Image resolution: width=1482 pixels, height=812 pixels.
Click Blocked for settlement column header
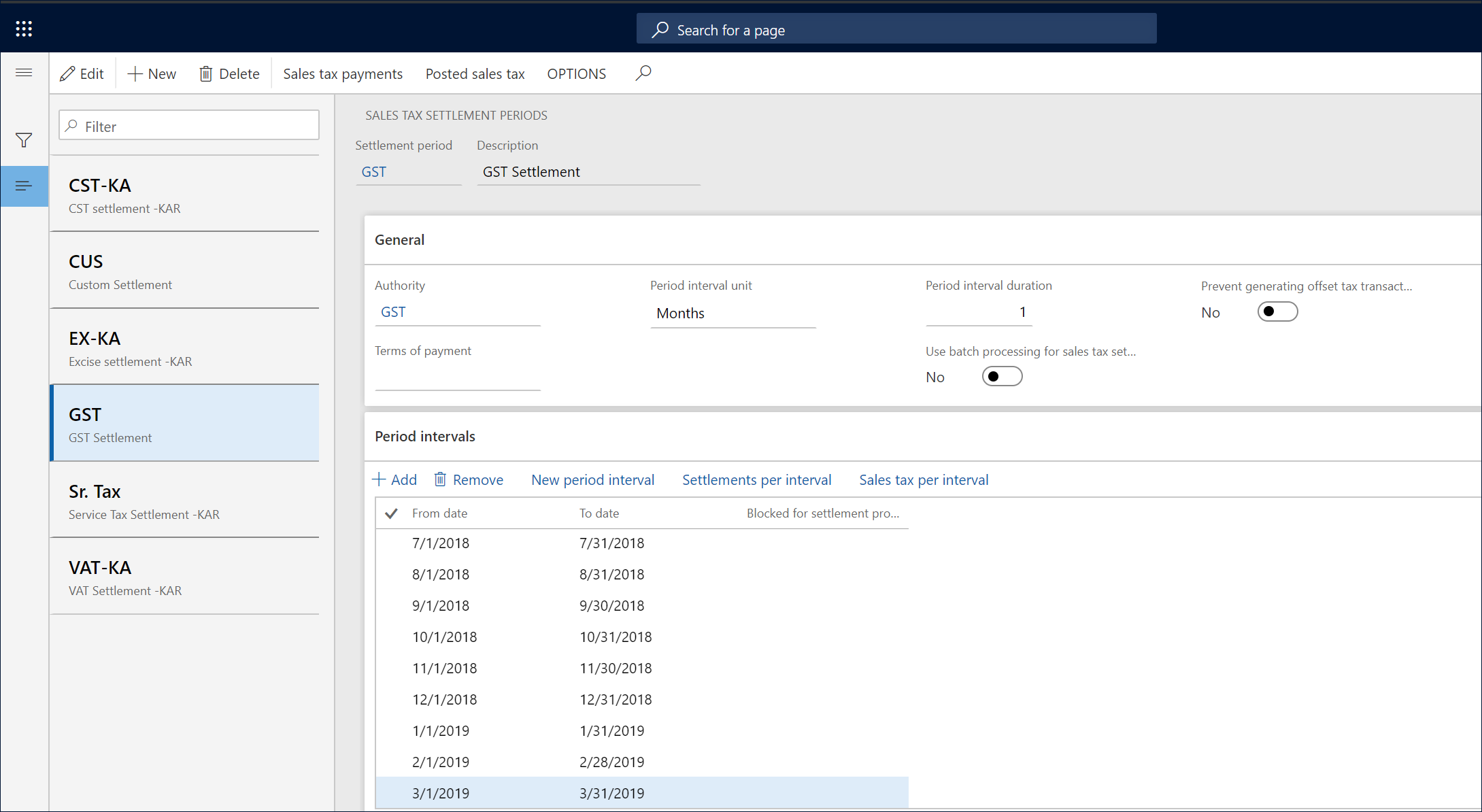pos(823,513)
